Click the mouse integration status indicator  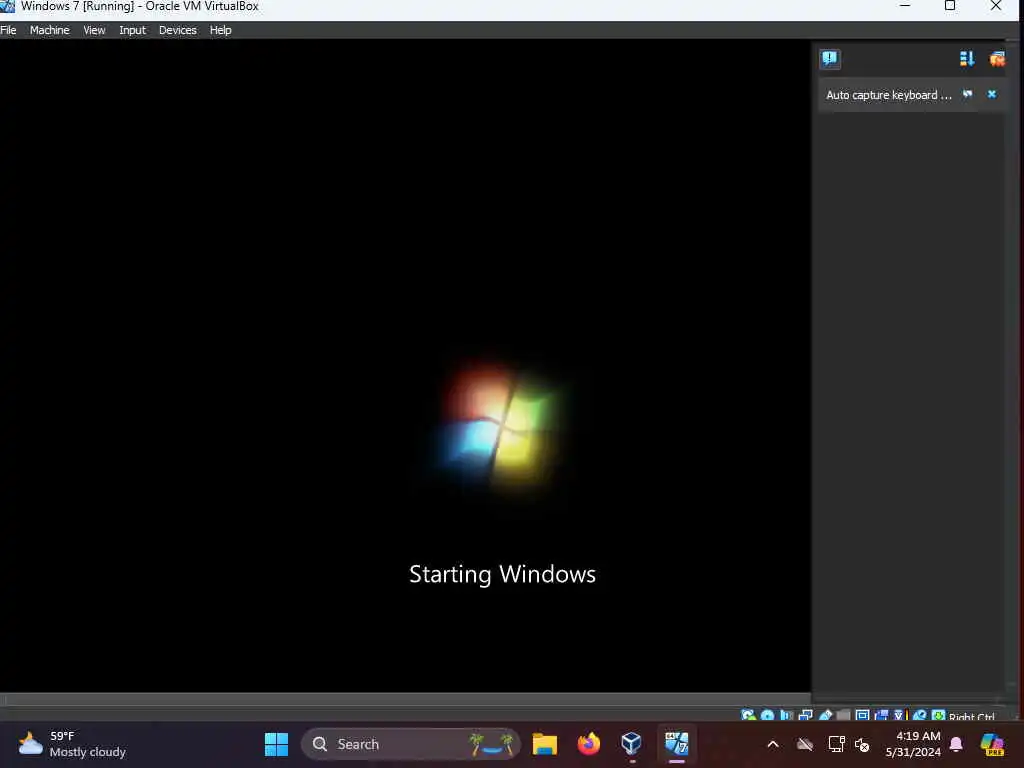tap(920, 716)
